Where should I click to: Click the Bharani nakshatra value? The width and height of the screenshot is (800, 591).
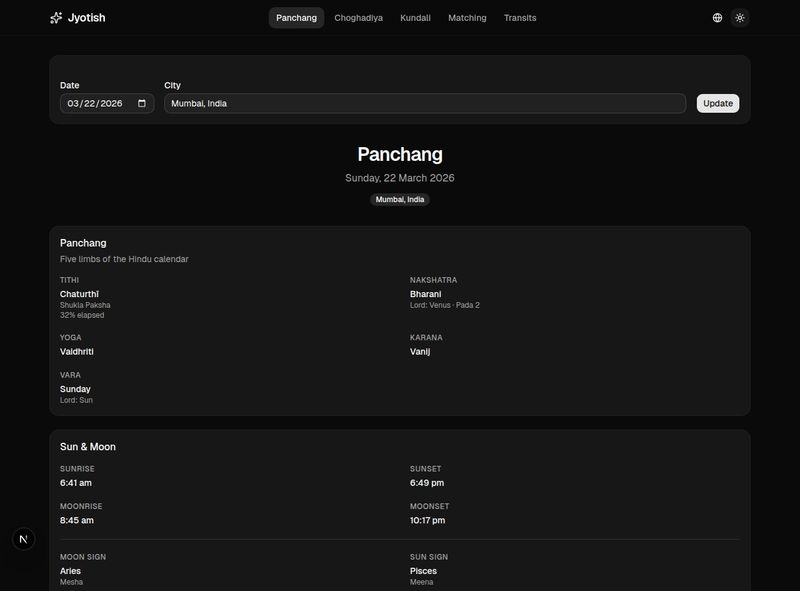click(425, 294)
